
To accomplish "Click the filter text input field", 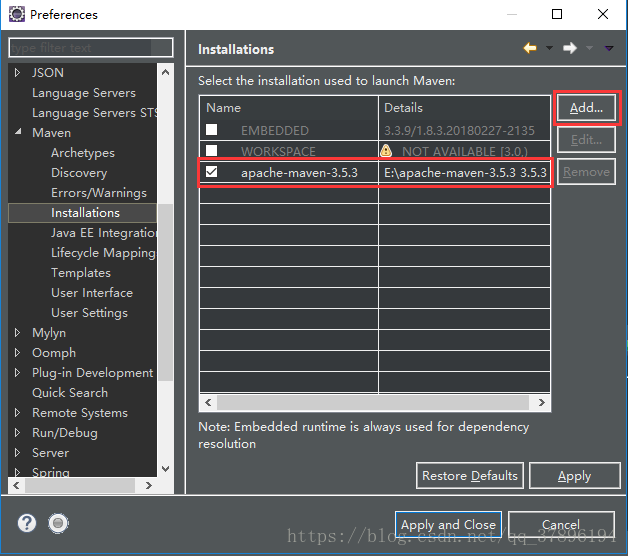I will click(90, 48).
